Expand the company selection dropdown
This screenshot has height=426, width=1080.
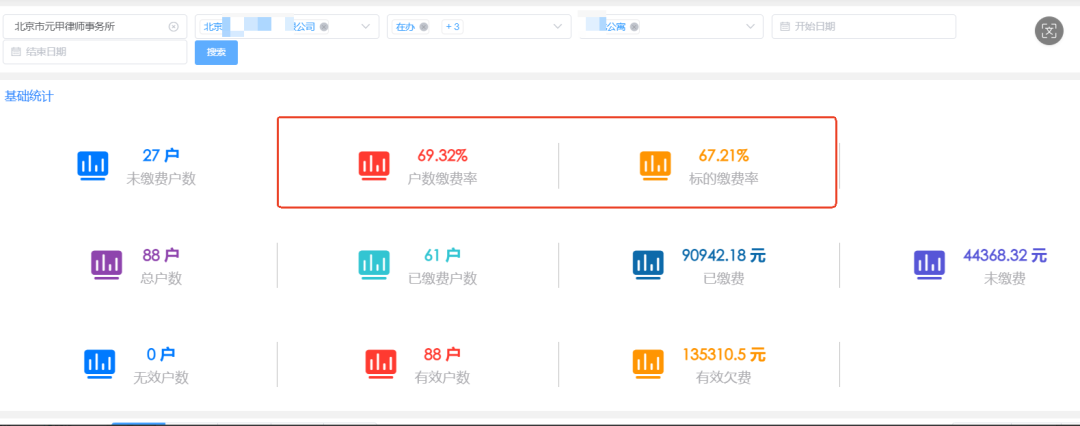click(365, 27)
